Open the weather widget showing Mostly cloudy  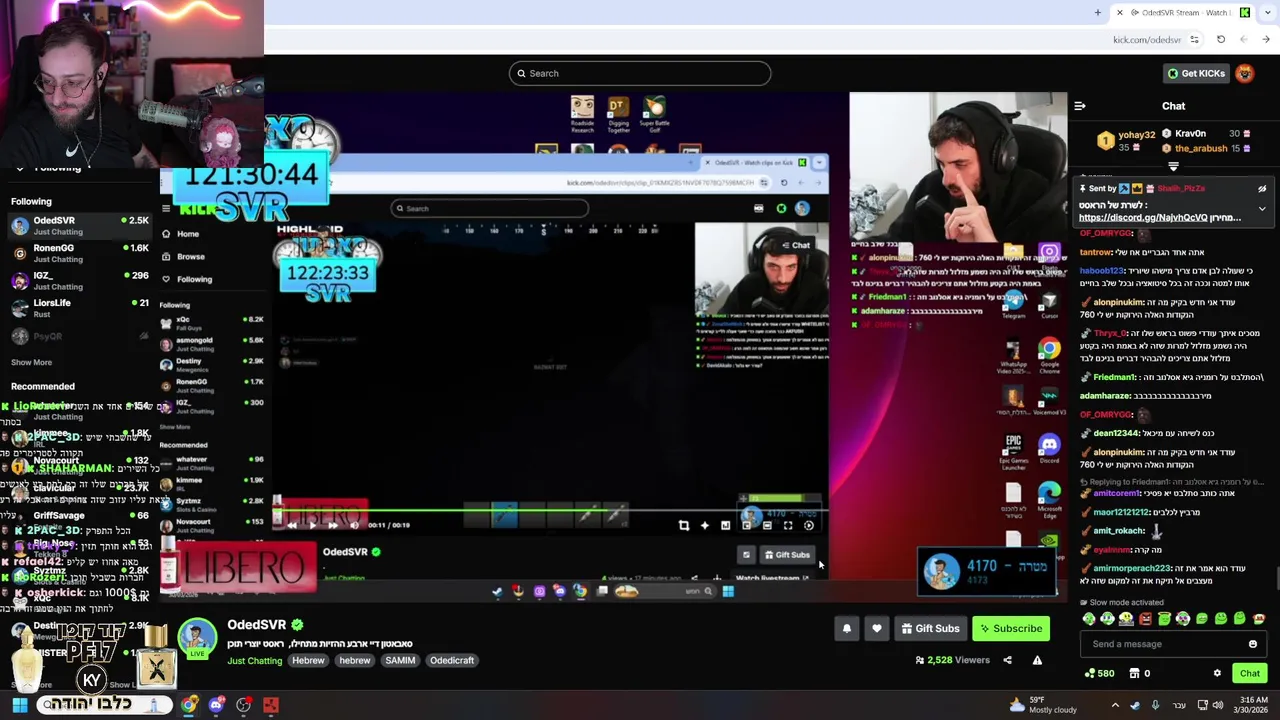coord(1043,705)
